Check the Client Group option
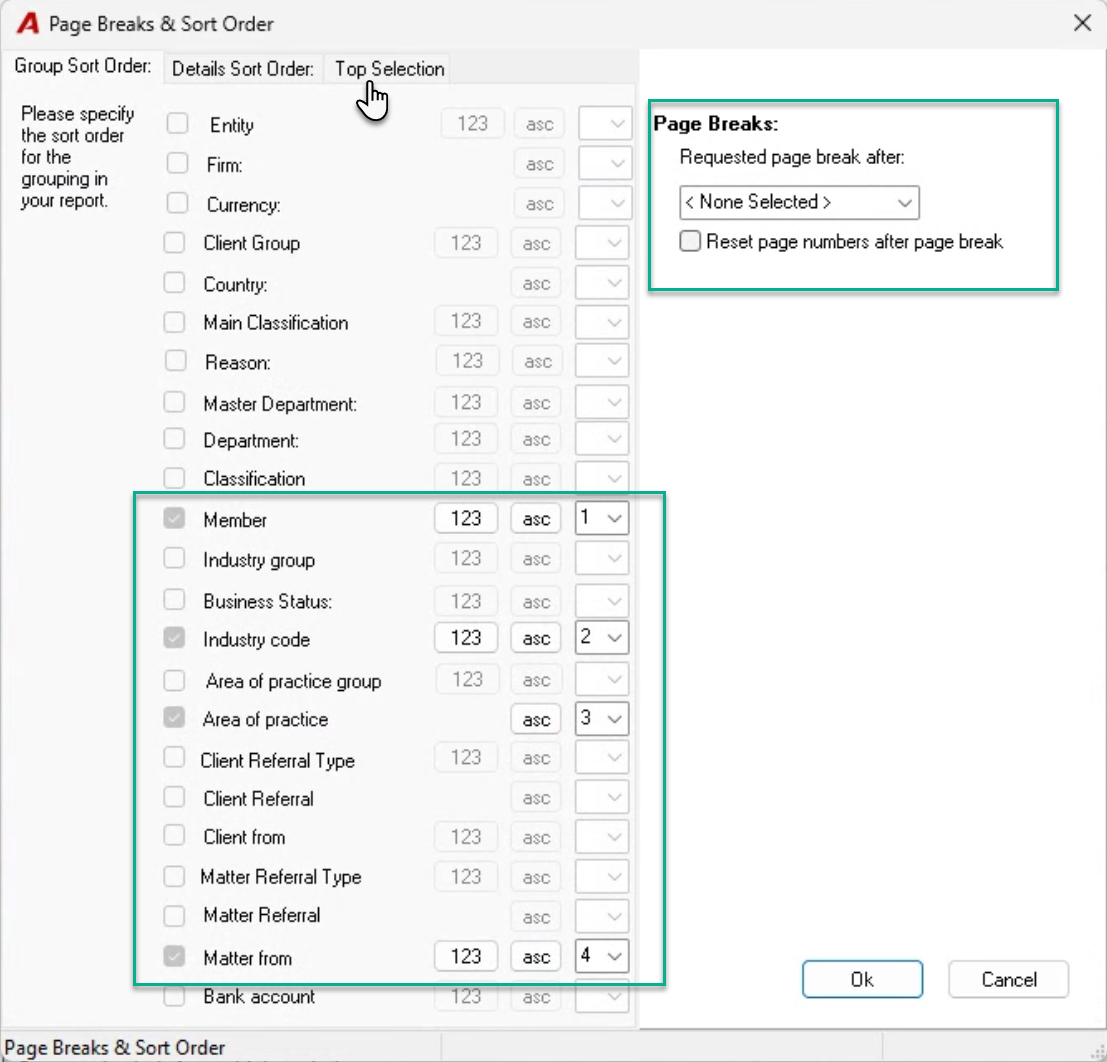Viewport: 1107px width, 1062px height. [174, 243]
